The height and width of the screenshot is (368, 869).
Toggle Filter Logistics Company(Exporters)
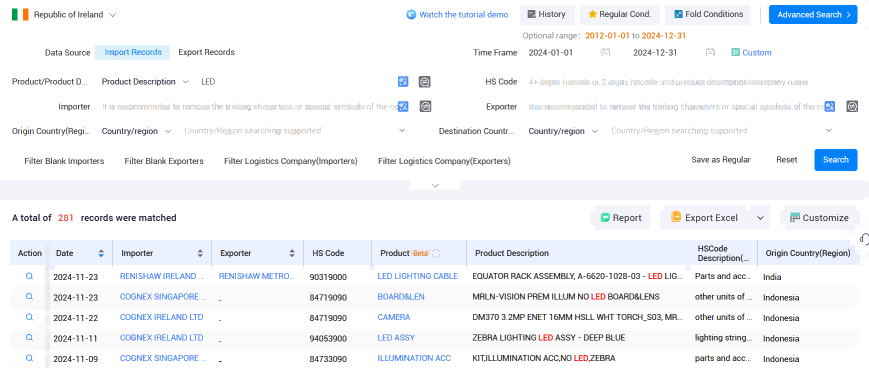(x=444, y=161)
